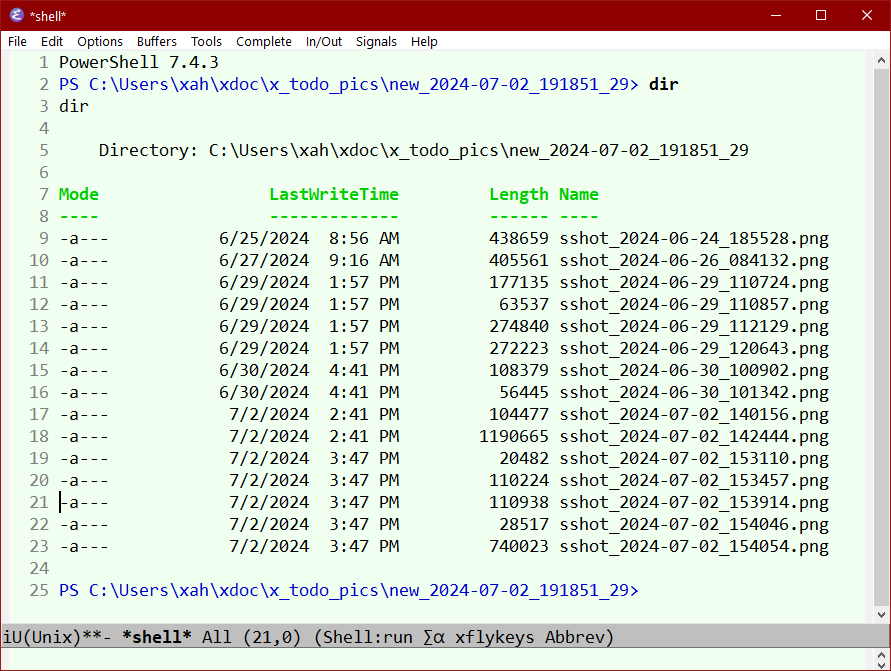Click file sshot_2024-07-02_153914.png

coord(694,502)
